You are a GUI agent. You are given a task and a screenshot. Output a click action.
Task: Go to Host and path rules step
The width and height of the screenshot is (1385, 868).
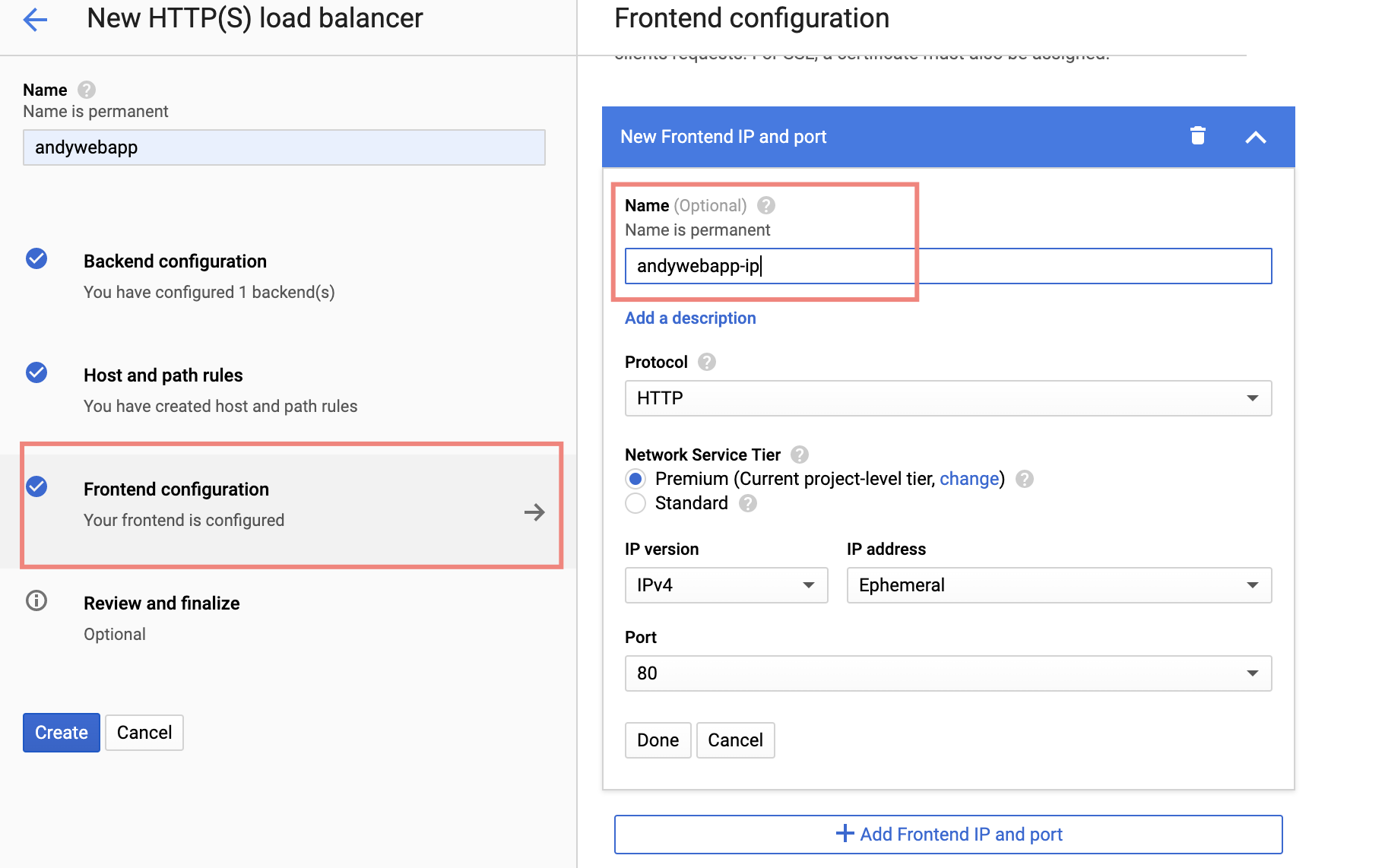tap(163, 375)
